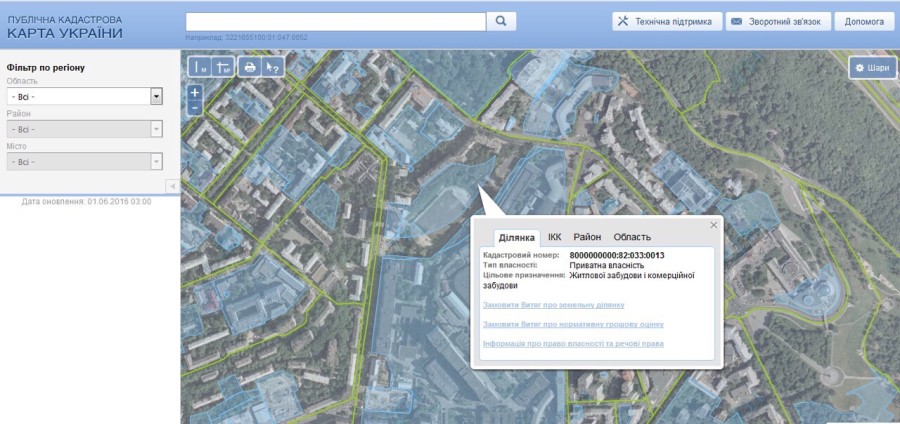Zoom in on the map
The width and height of the screenshot is (900, 424).
pyautogui.click(x=195, y=92)
